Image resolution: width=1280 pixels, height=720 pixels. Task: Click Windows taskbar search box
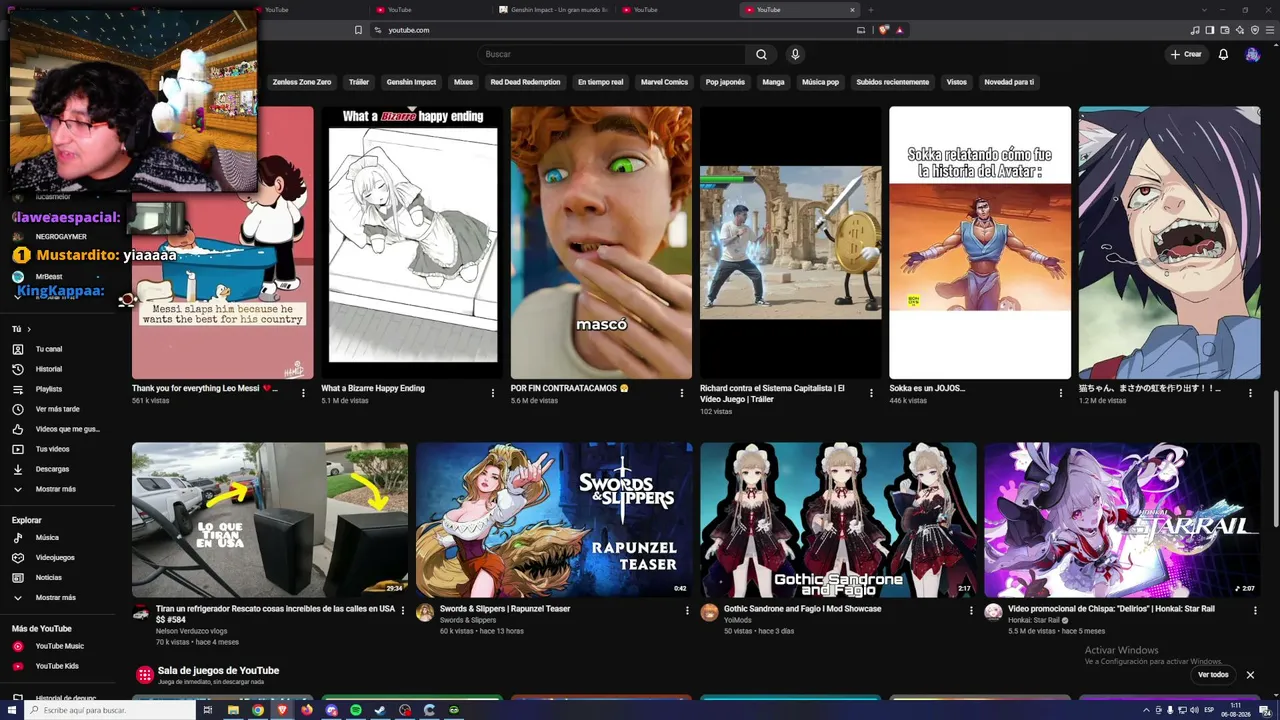click(x=110, y=710)
